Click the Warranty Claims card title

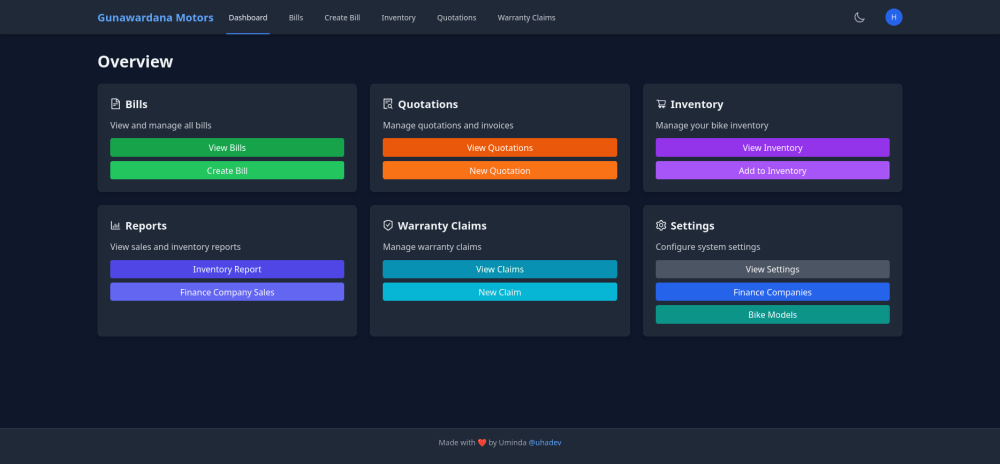click(442, 226)
